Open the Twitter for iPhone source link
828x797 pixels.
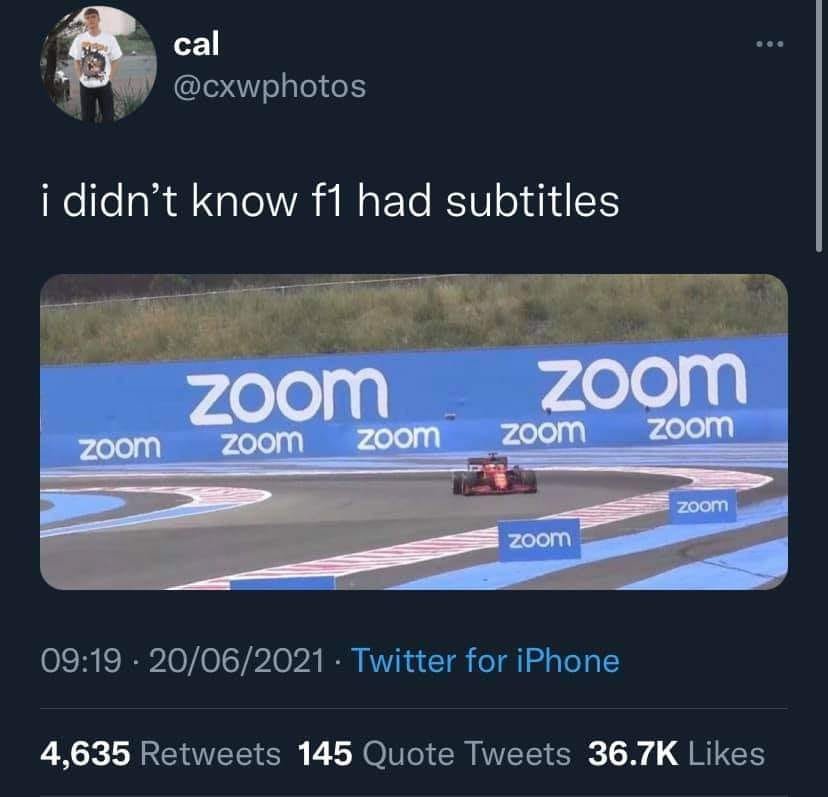[485, 661]
